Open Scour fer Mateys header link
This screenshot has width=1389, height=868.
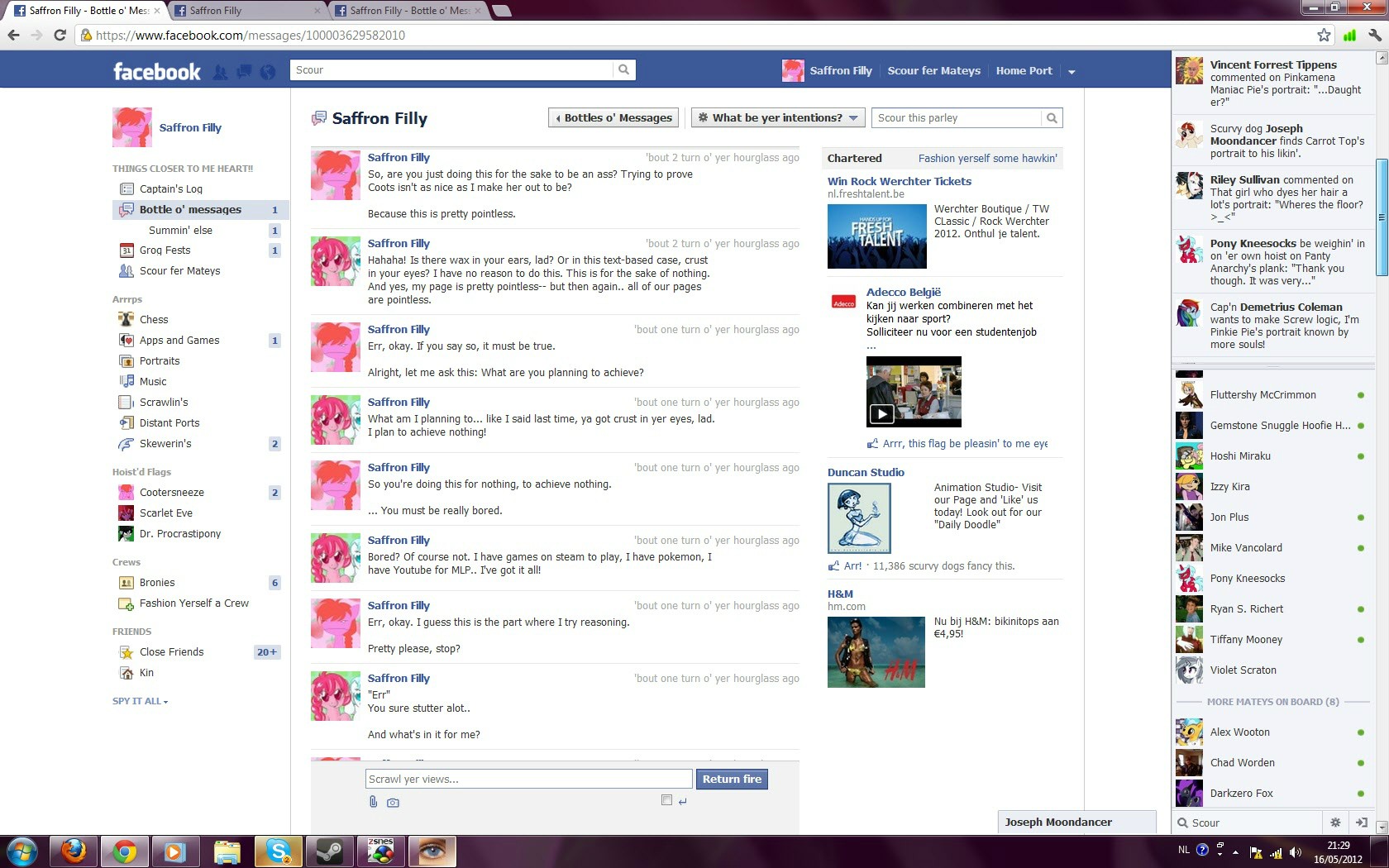(x=933, y=70)
